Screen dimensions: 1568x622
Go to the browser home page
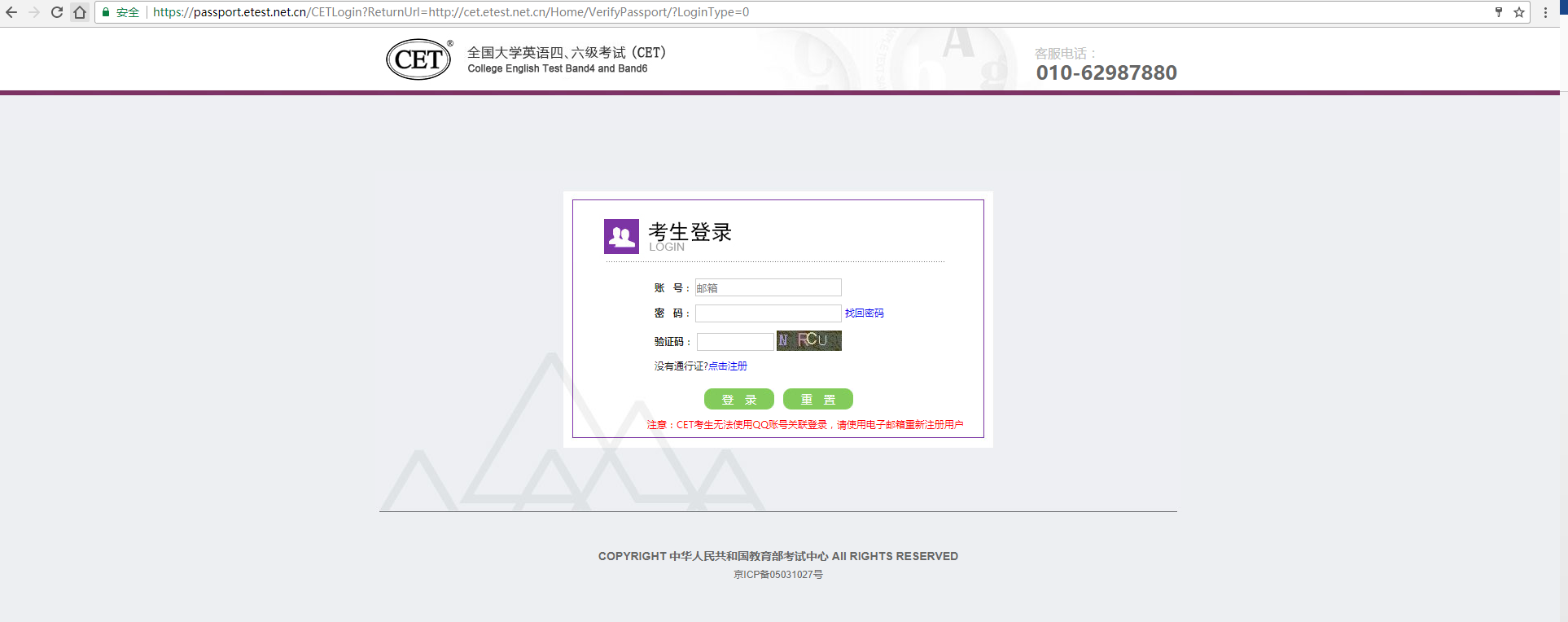[80, 12]
